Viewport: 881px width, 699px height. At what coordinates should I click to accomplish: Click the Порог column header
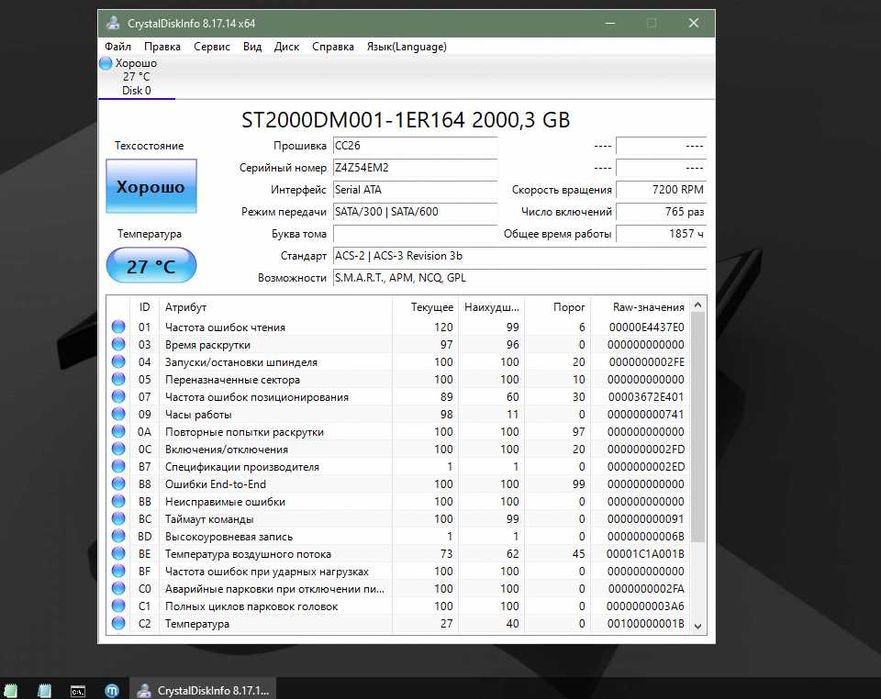pos(557,307)
